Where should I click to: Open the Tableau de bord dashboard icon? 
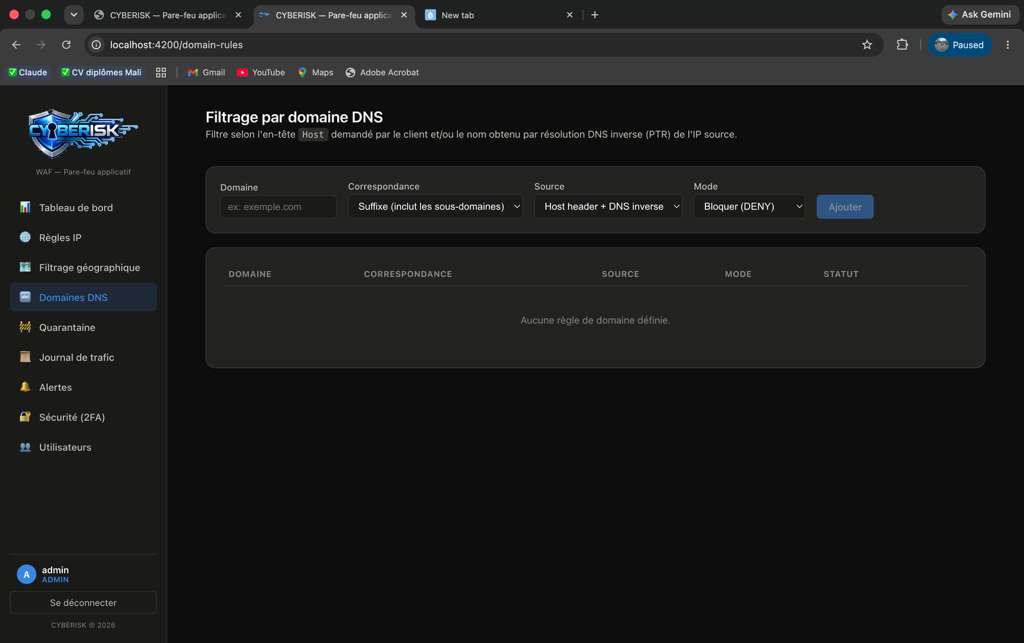pyautogui.click(x=25, y=207)
